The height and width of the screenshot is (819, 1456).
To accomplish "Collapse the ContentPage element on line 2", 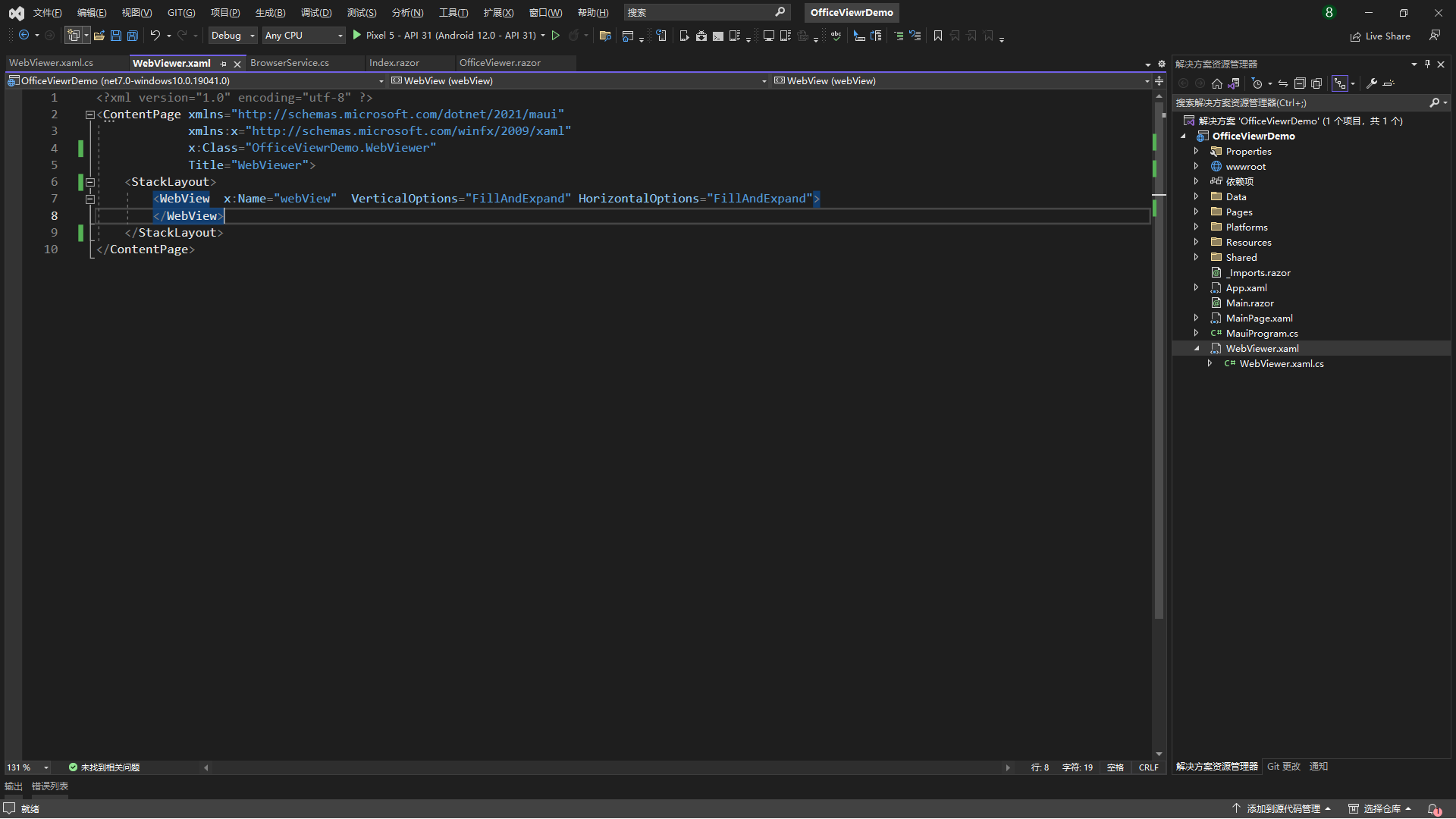I will click(89, 115).
